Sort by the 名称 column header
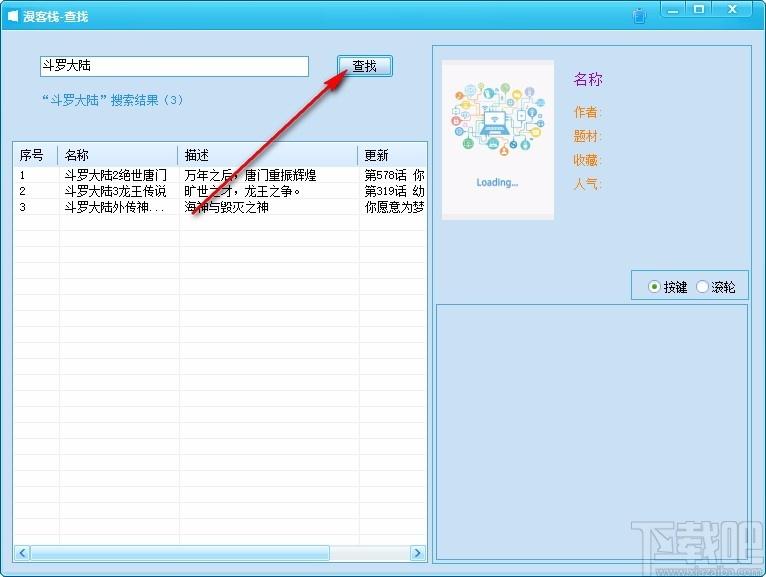This screenshot has width=766, height=577. point(118,155)
